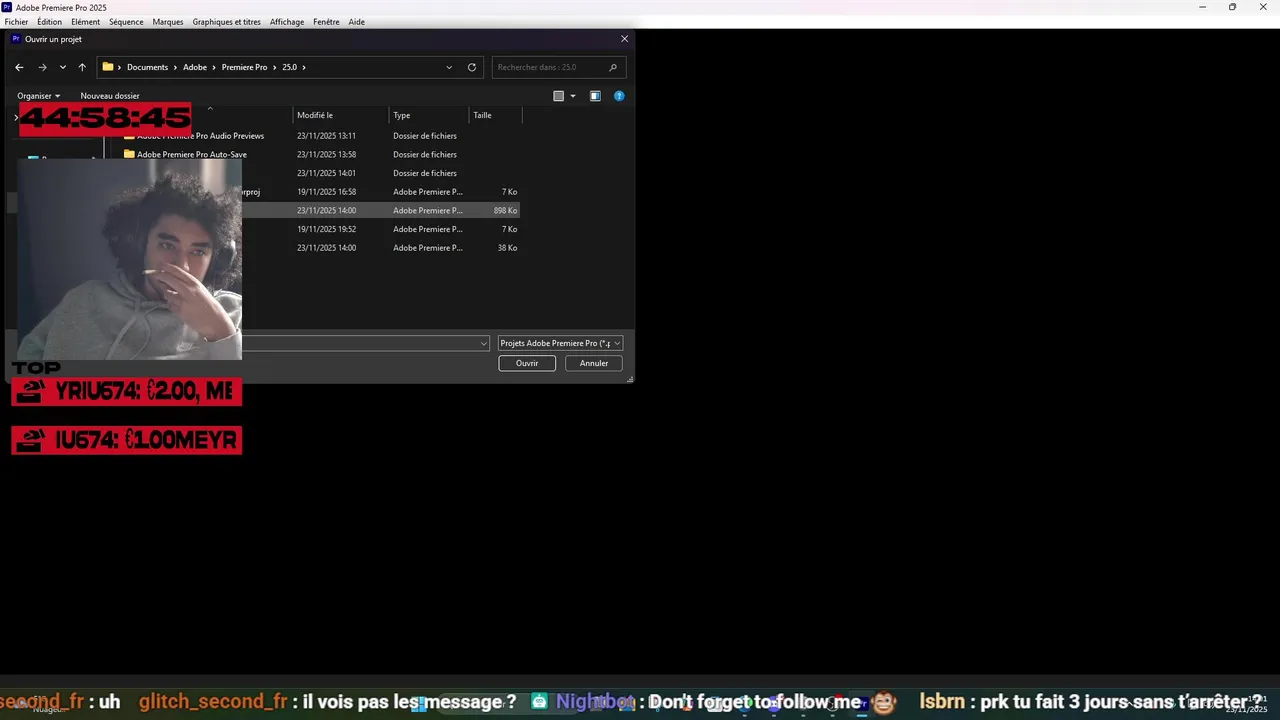Expand the chevron after Premiere Pro breadcrumb
Image resolution: width=1280 pixels, height=720 pixels.
point(274,67)
